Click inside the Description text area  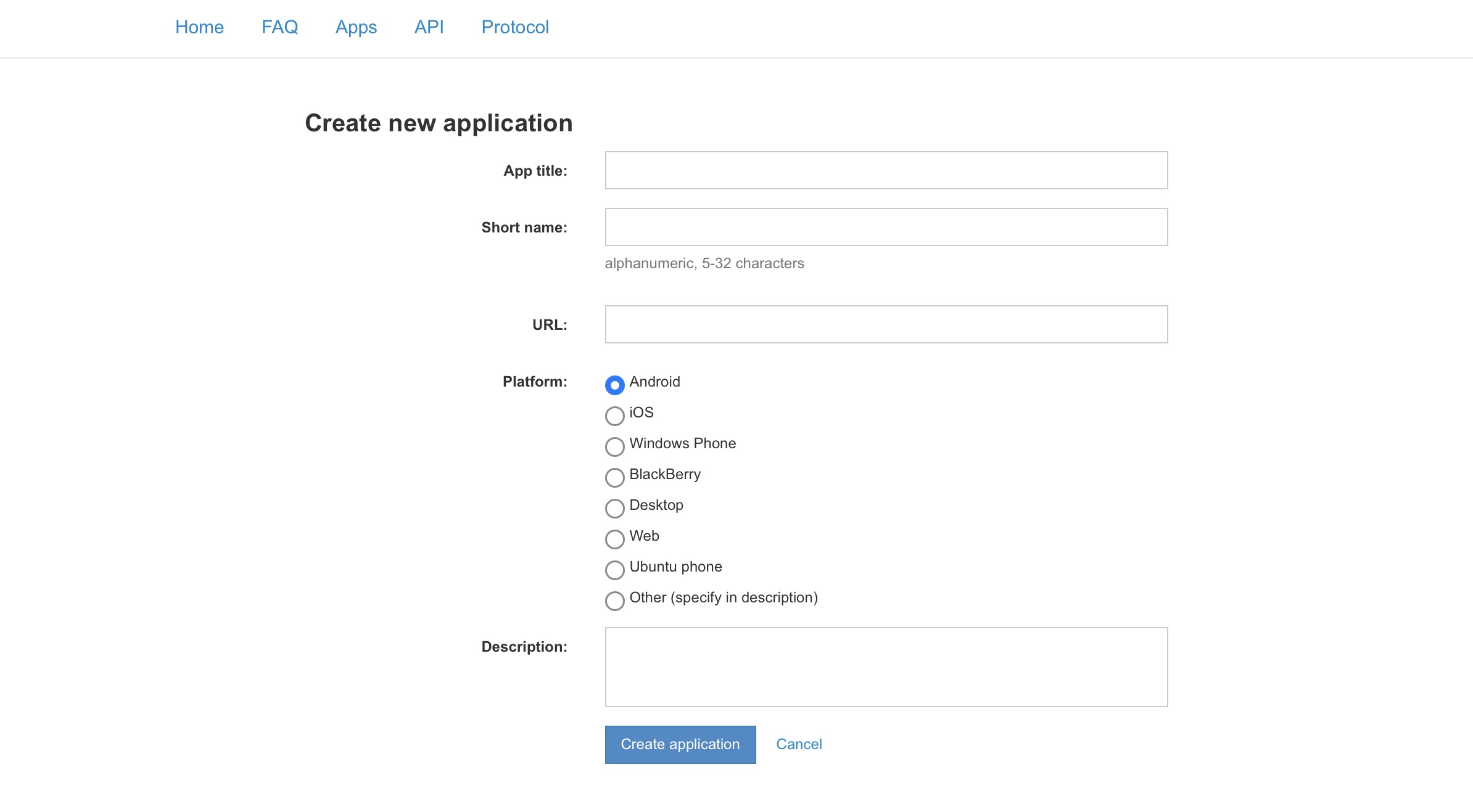[x=886, y=667]
